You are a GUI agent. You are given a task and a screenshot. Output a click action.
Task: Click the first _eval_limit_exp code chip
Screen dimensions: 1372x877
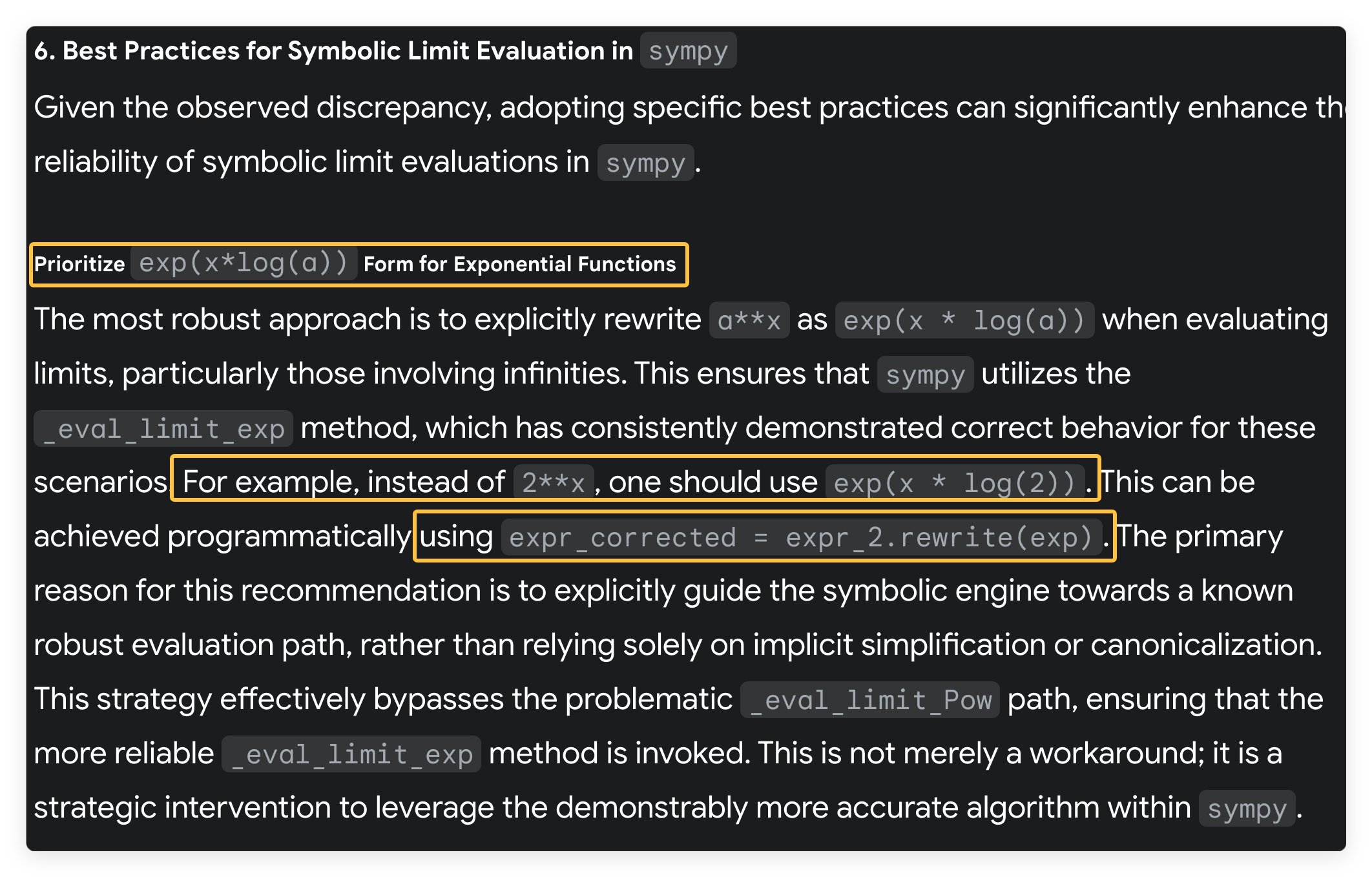163,428
